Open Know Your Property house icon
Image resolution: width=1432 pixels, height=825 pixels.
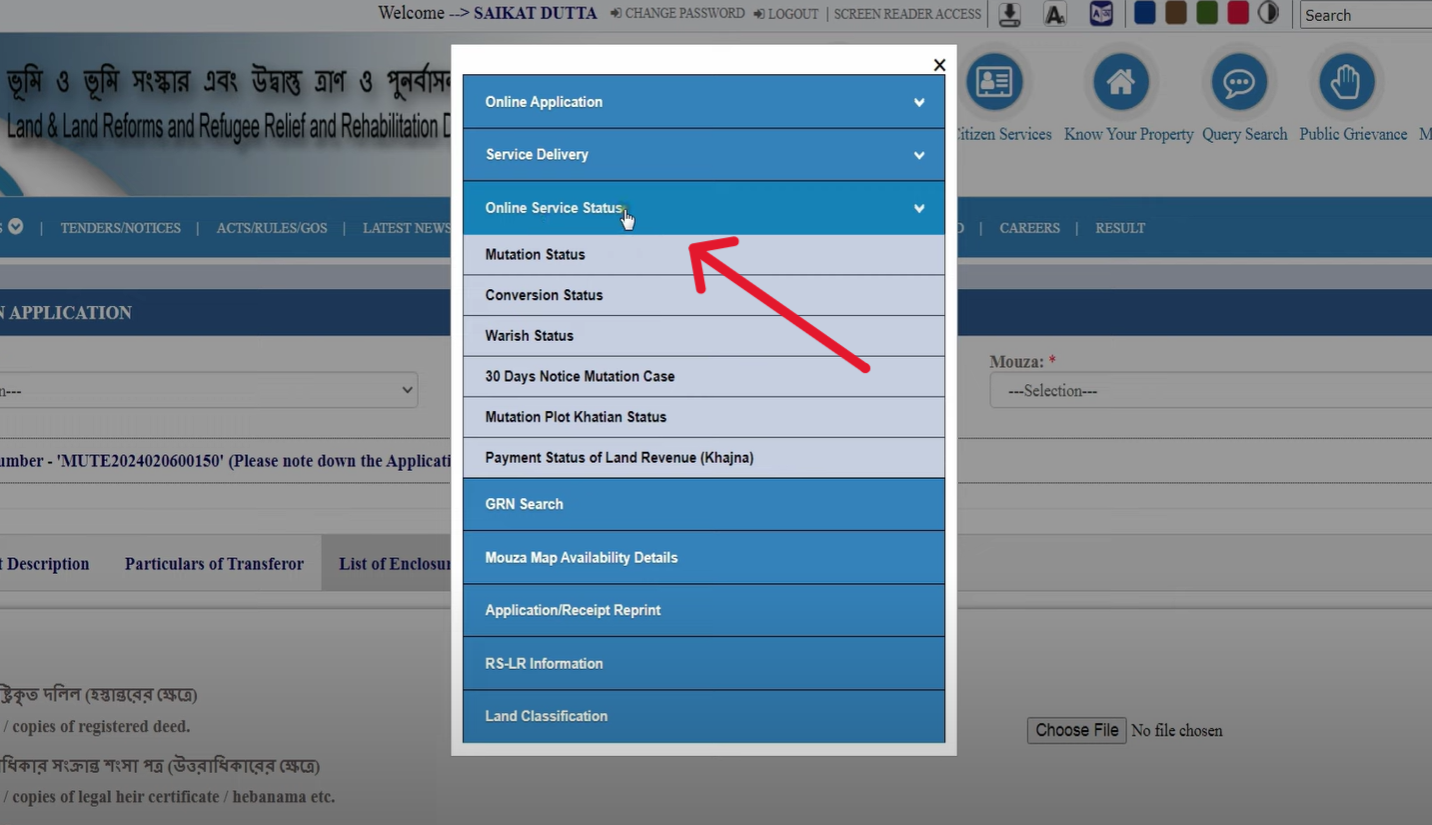[1120, 83]
